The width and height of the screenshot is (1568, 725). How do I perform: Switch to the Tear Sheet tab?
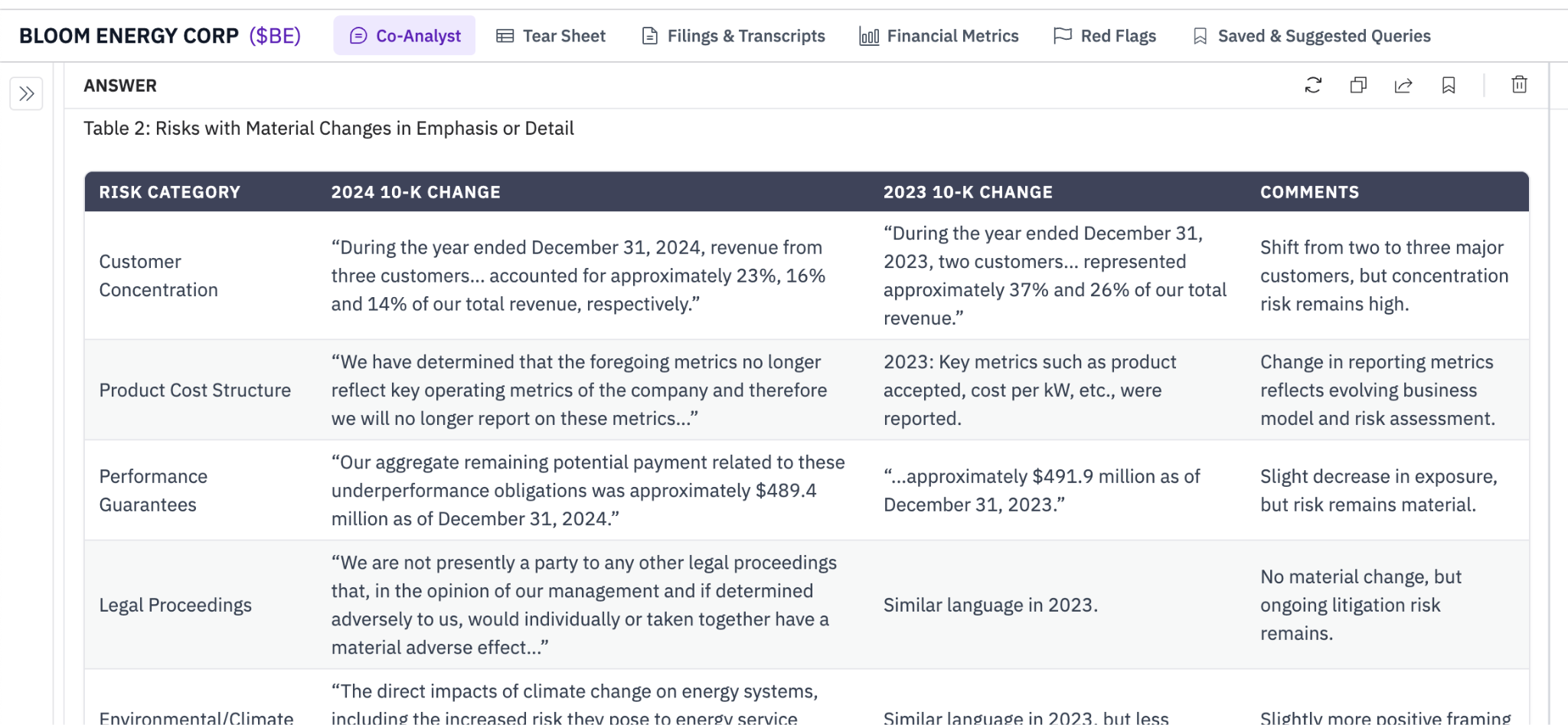pyautogui.click(x=550, y=36)
